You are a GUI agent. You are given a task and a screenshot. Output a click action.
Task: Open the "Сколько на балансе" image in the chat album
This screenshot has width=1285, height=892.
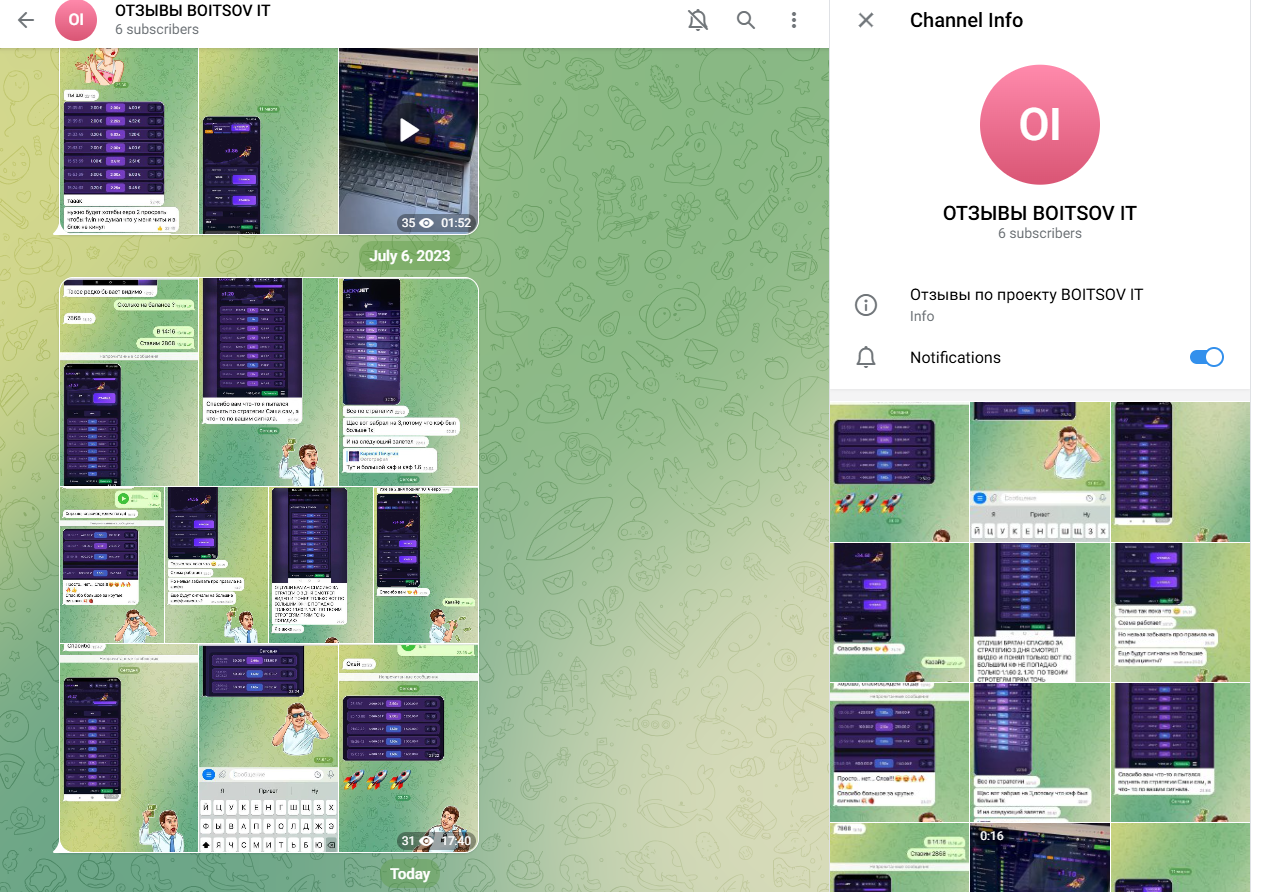point(129,382)
